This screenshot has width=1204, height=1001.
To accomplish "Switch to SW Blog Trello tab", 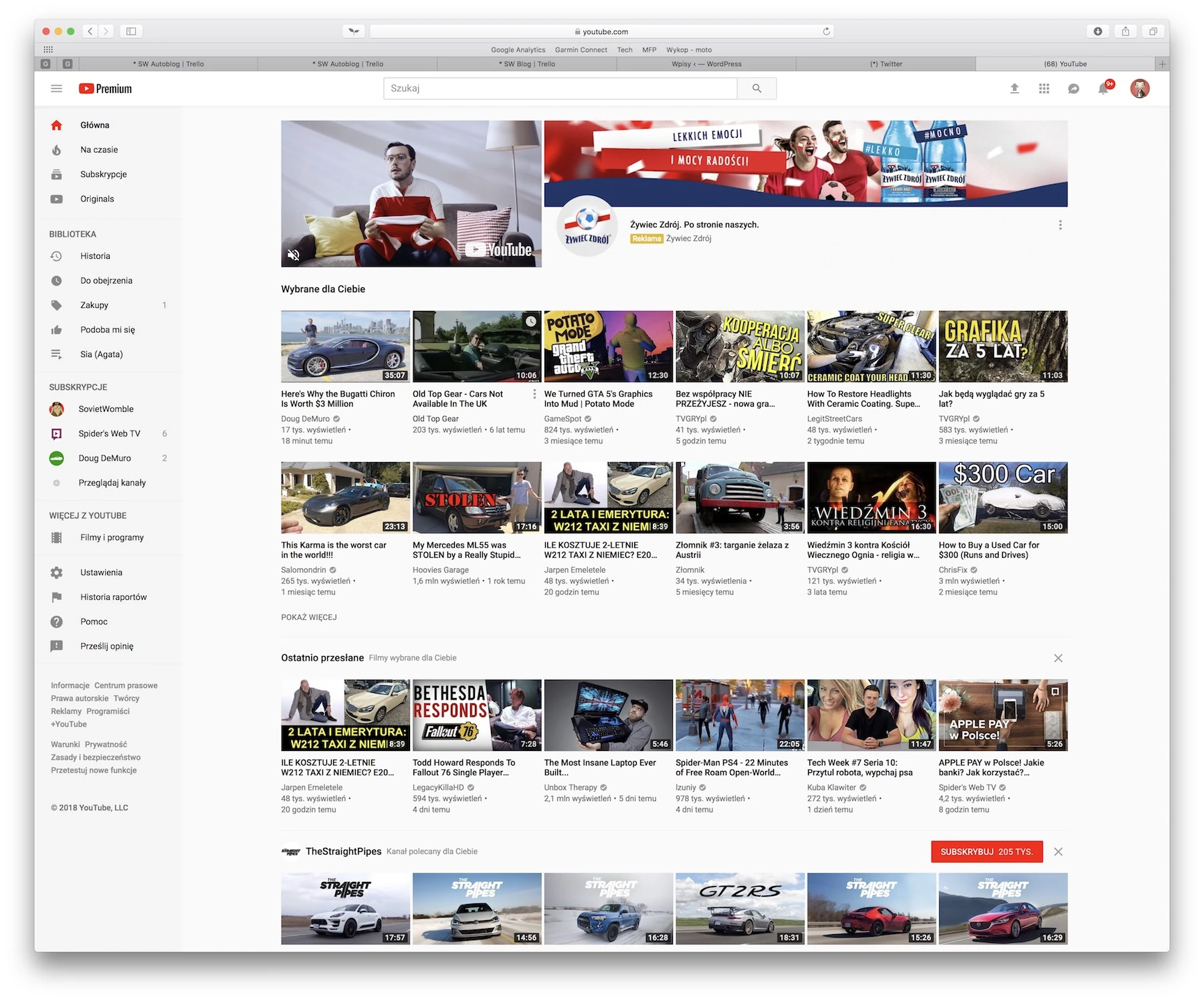I will (x=527, y=64).
